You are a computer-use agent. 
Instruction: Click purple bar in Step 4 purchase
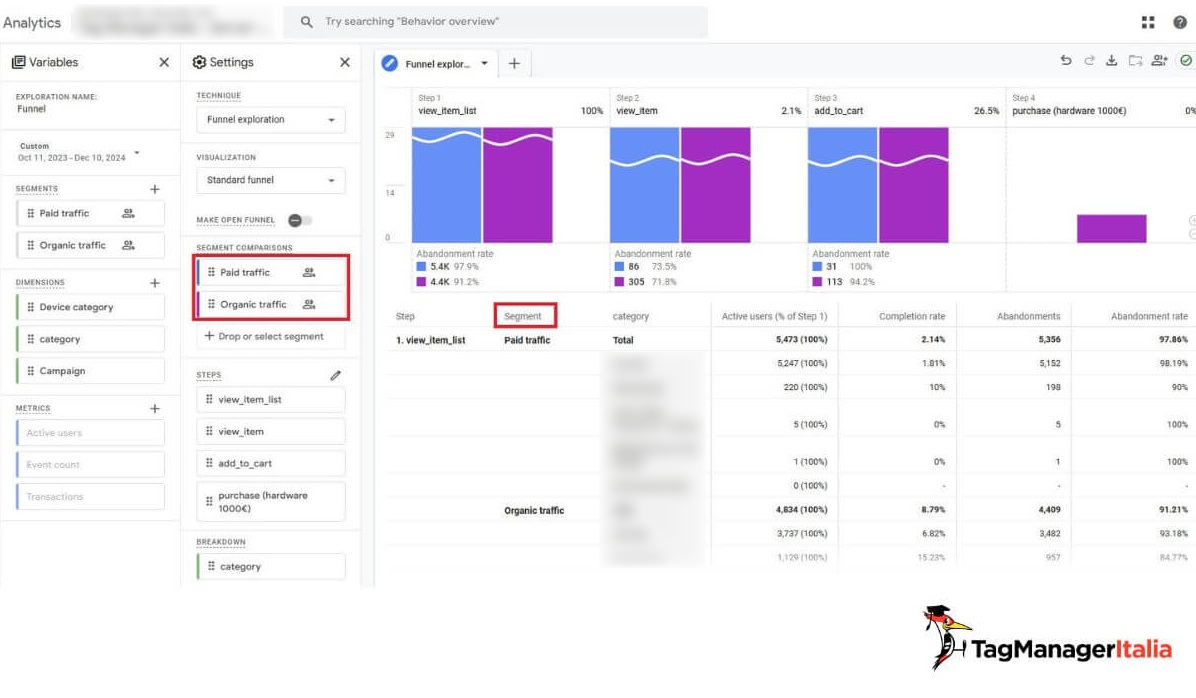(x=1111, y=229)
